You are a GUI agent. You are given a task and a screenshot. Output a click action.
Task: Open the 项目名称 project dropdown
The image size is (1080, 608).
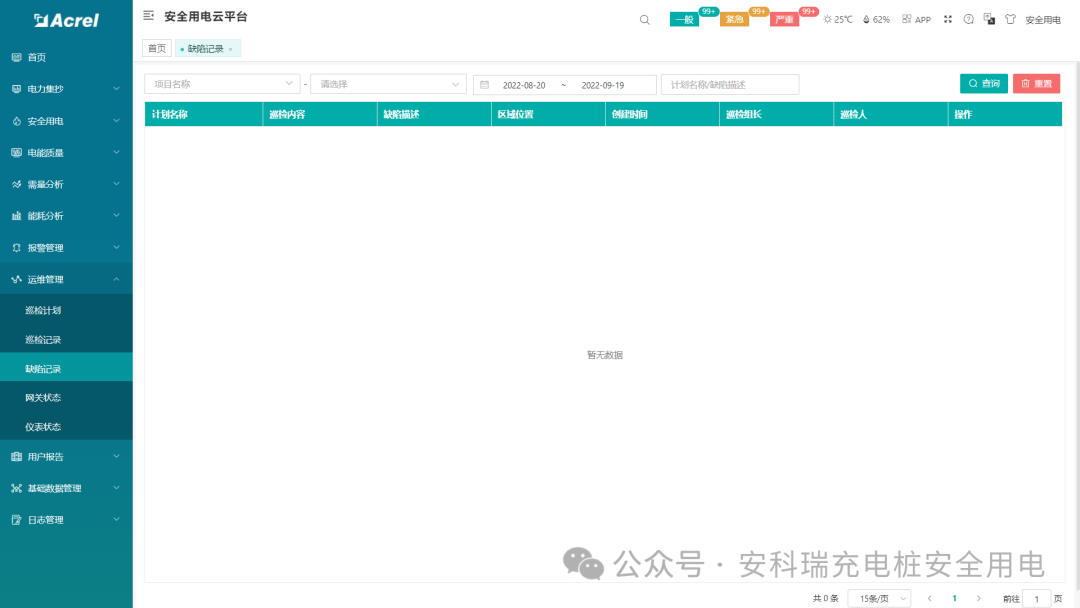[222, 83]
